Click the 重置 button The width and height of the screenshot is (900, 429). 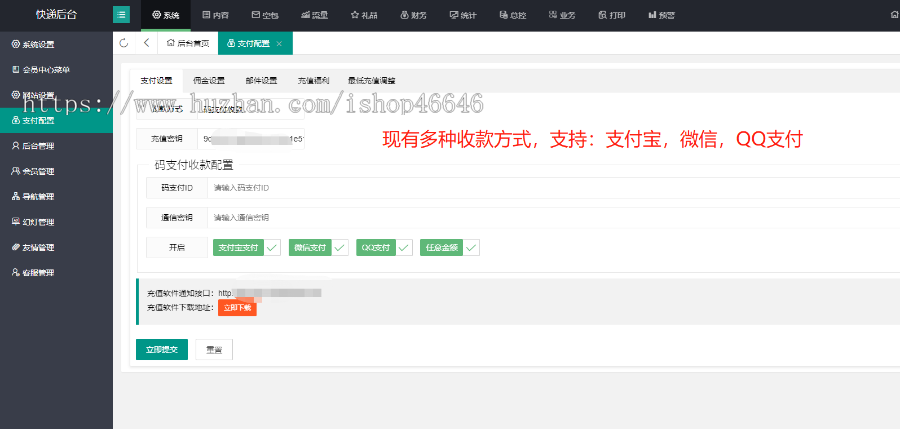point(214,349)
